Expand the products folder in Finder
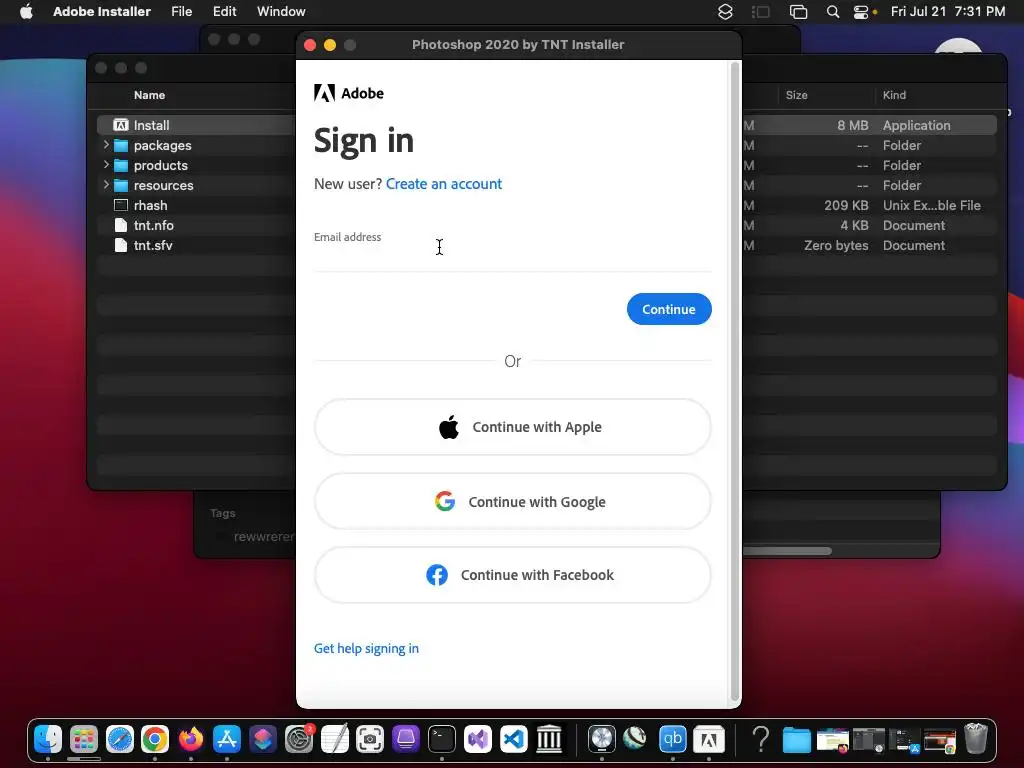Viewport: 1024px width, 768px height. tap(106, 165)
